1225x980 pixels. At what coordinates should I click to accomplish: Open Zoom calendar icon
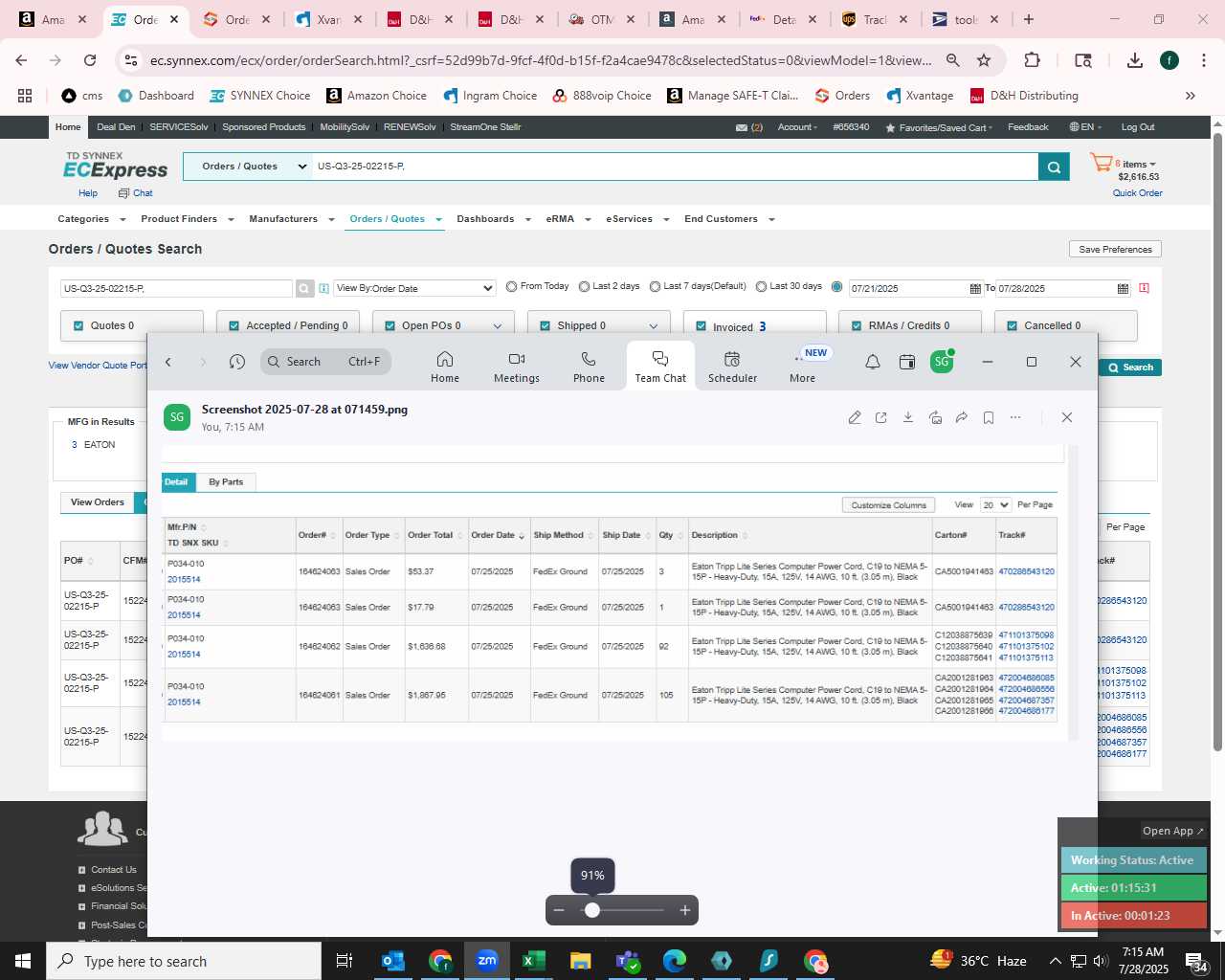click(907, 362)
